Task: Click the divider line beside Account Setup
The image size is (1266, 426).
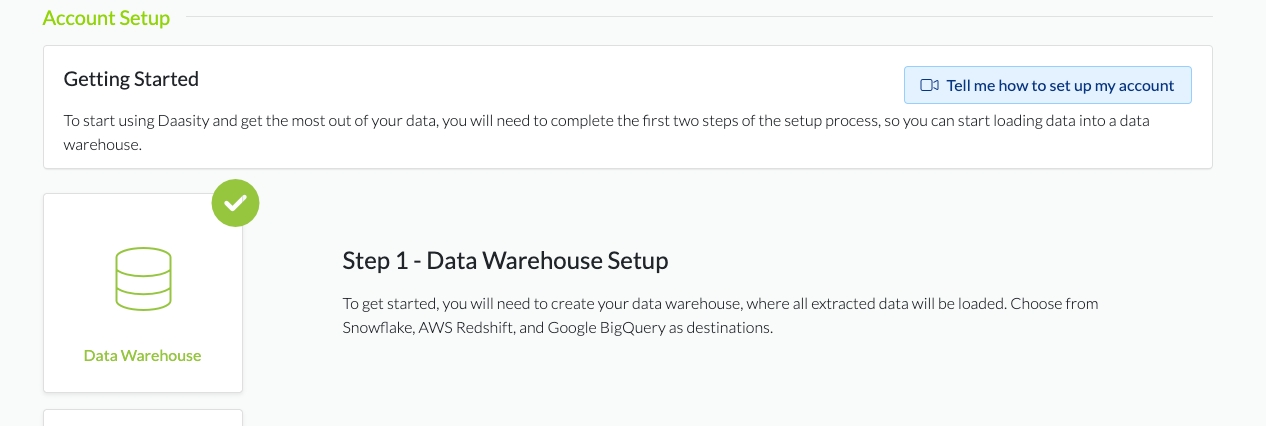Action: click(700, 17)
